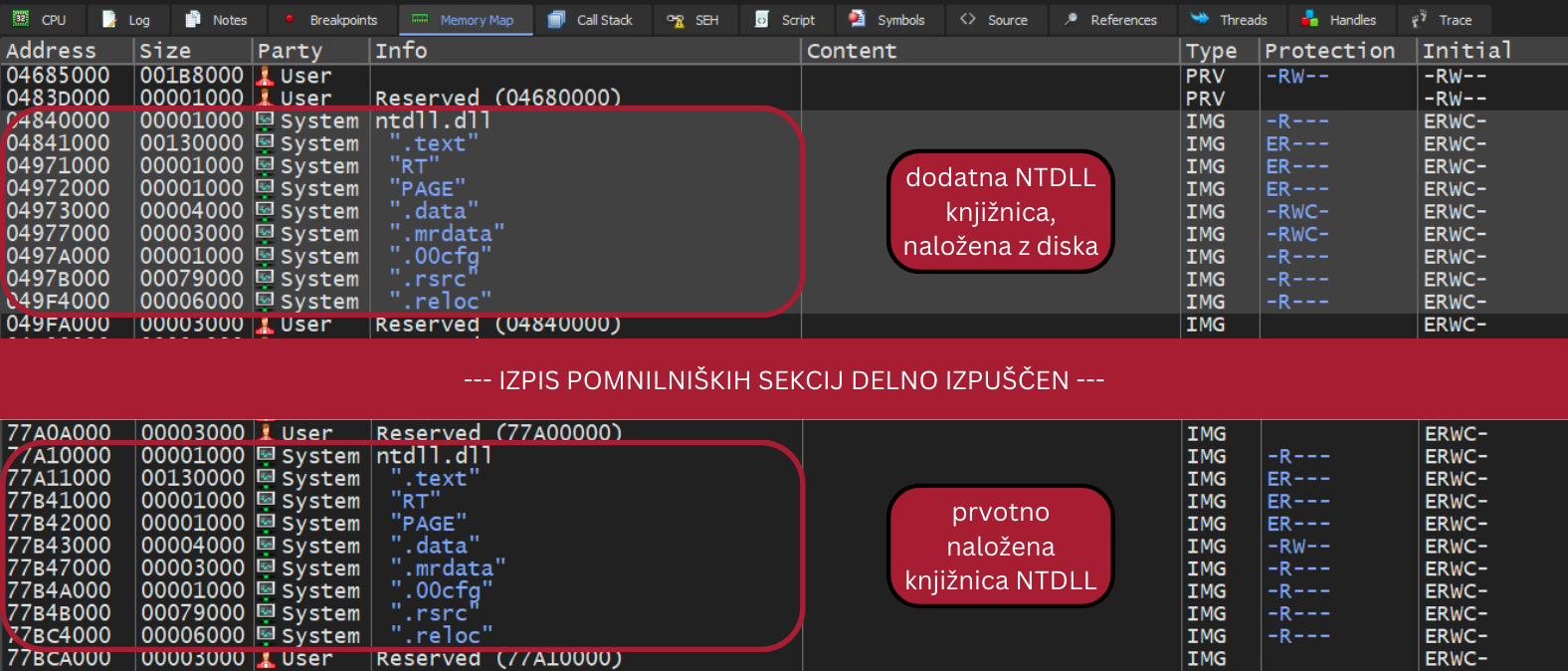The image size is (1568, 671).
Task: Click the Log tab icon
Action: click(109, 19)
